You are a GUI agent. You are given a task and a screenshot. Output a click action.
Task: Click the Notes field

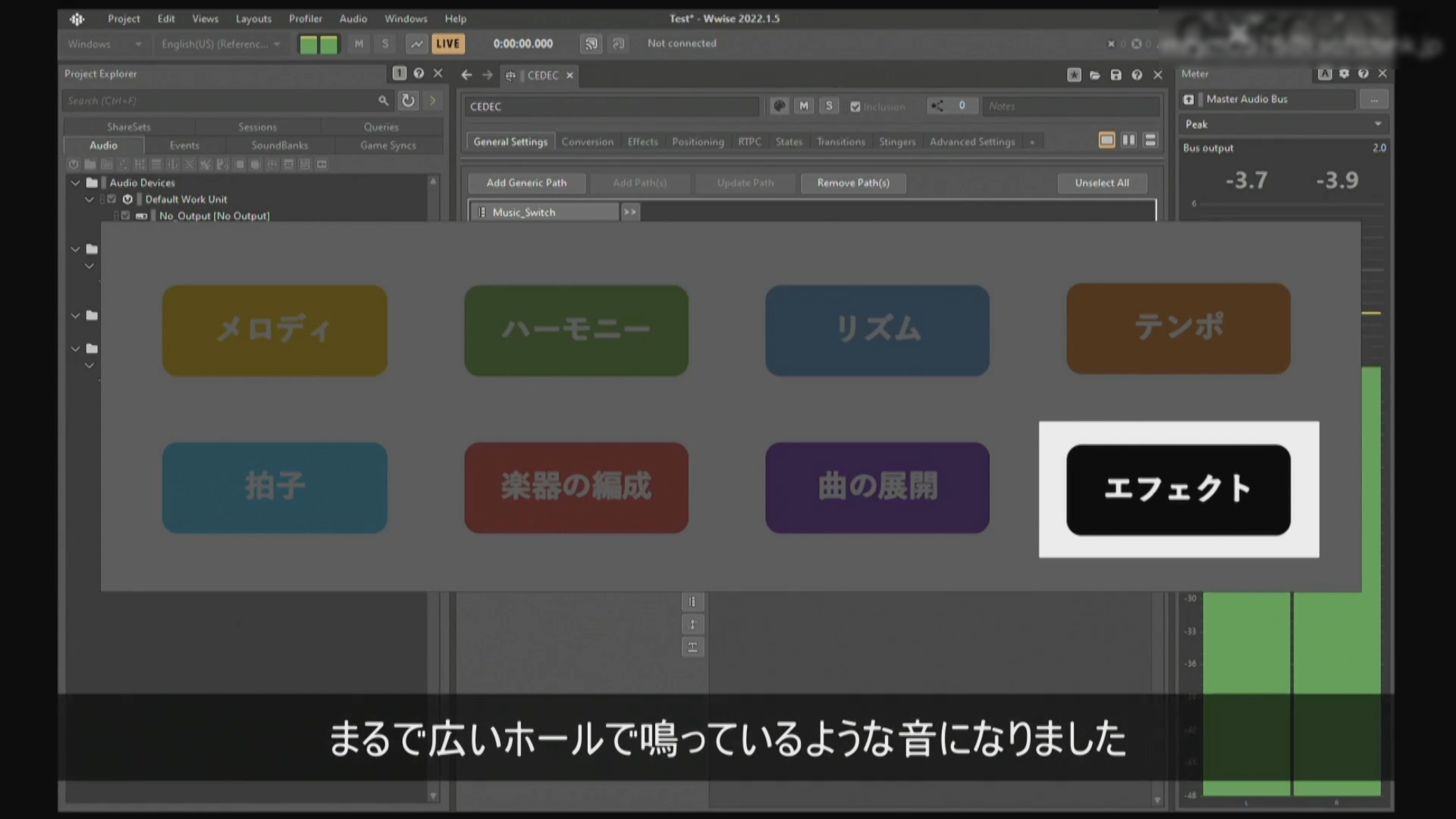pyautogui.click(x=1070, y=107)
